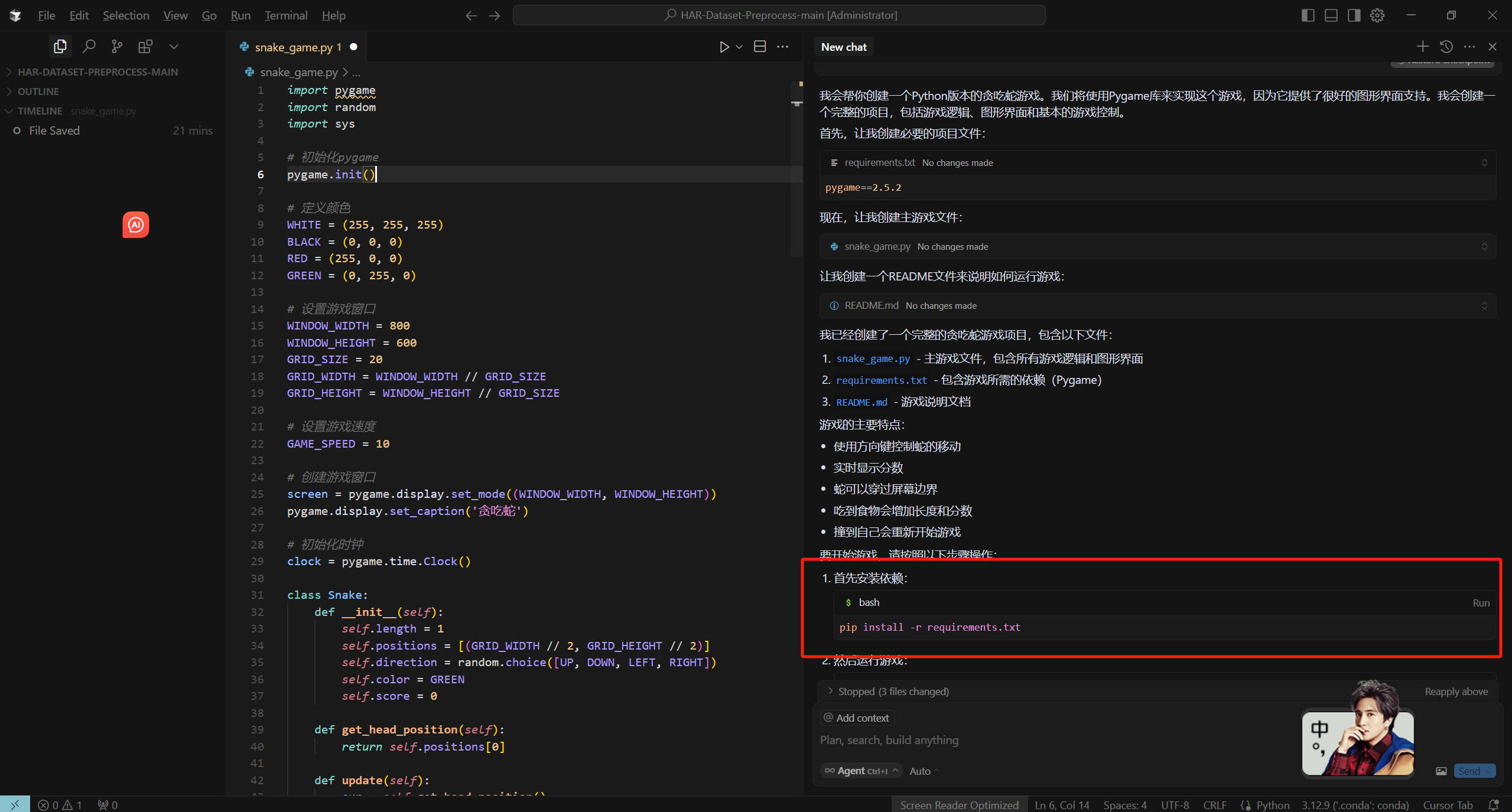
Task: Open the chat history icon
Action: 1446,47
